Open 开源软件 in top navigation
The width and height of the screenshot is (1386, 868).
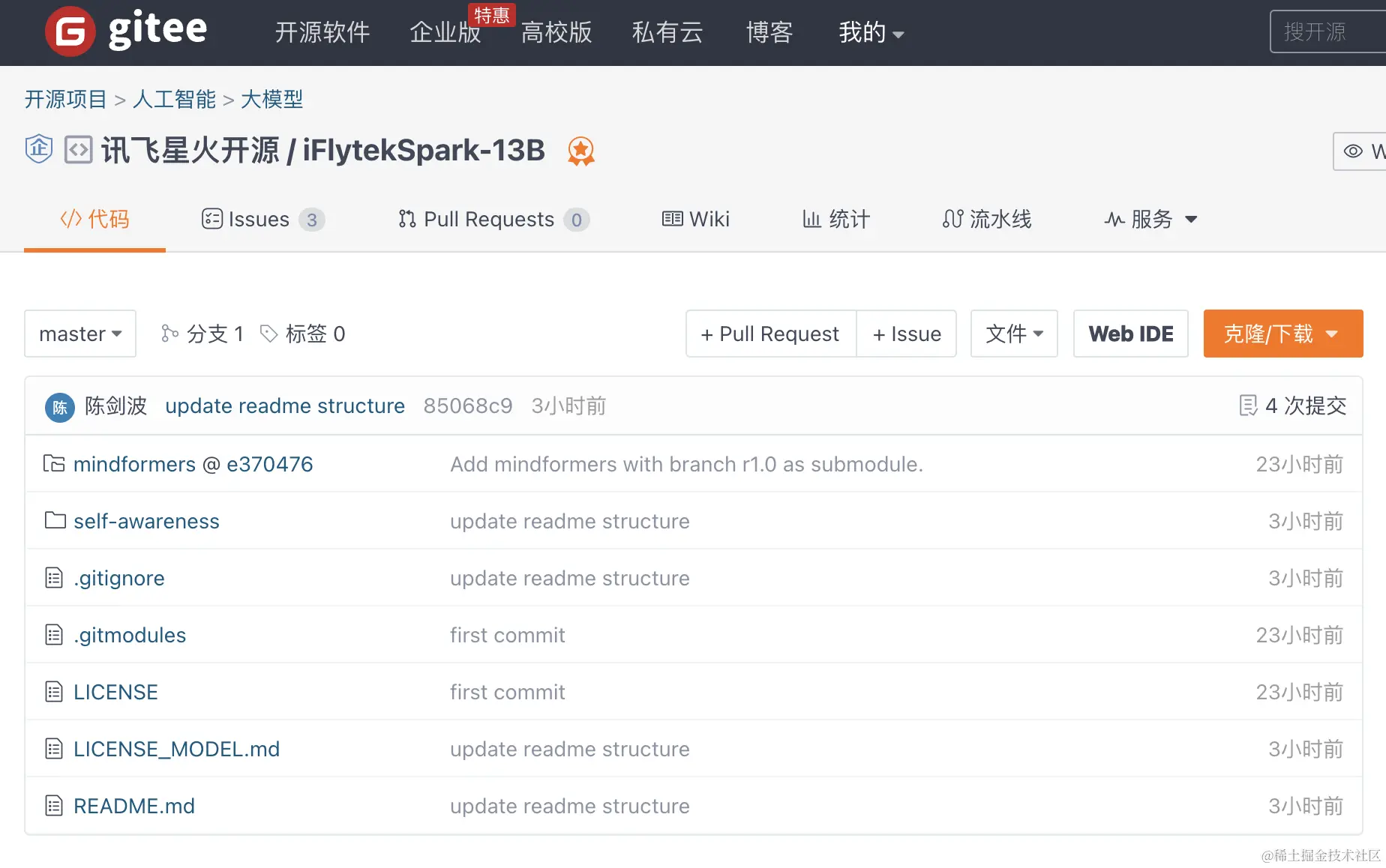click(322, 32)
